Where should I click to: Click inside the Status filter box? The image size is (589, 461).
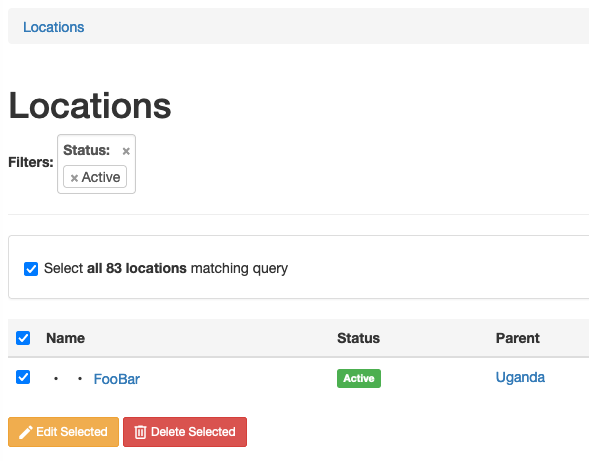pos(97,164)
